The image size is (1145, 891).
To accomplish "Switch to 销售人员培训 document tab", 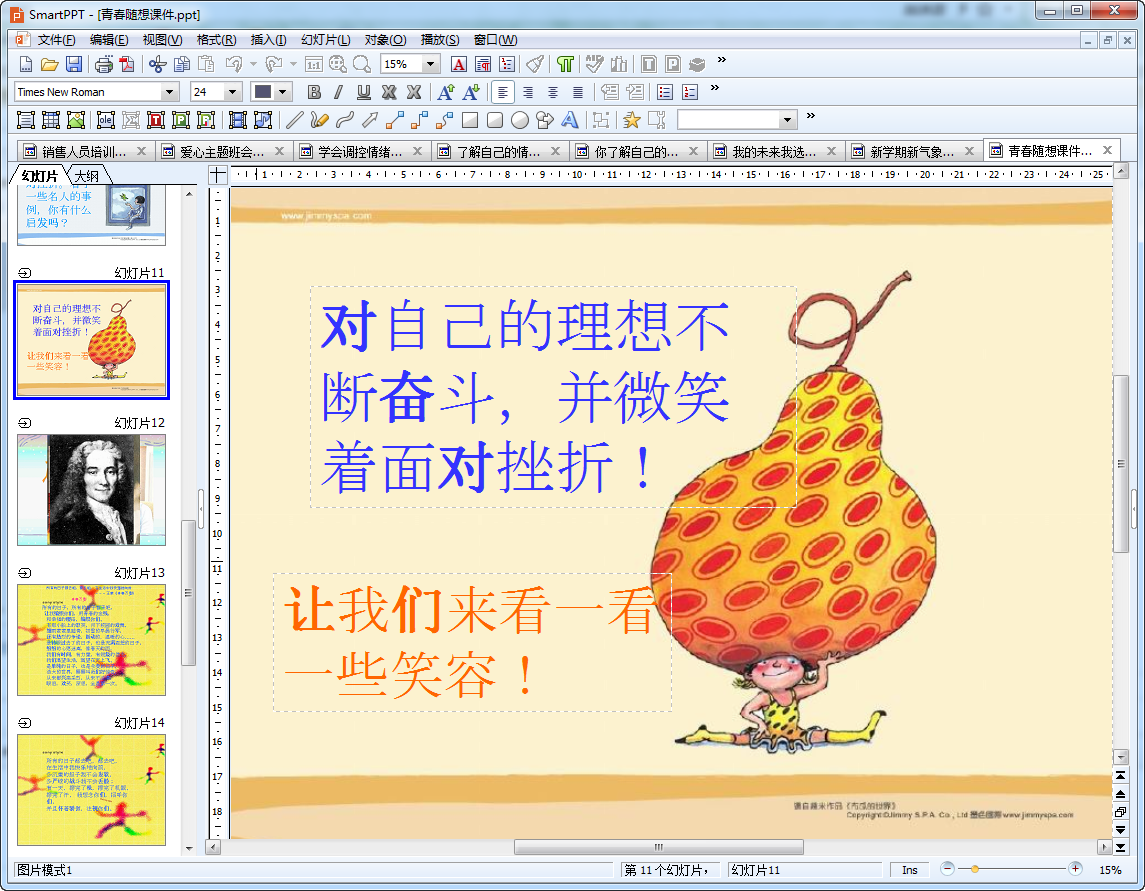I will point(84,152).
